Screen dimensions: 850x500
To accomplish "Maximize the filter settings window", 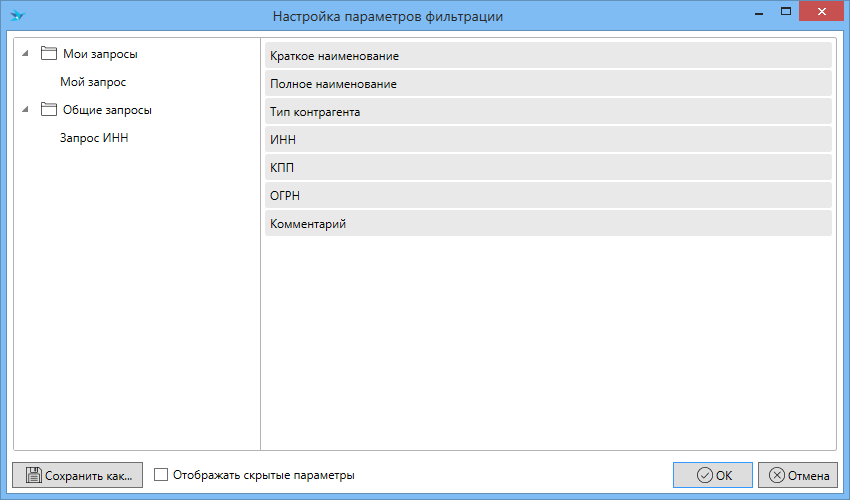I will (787, 11).
